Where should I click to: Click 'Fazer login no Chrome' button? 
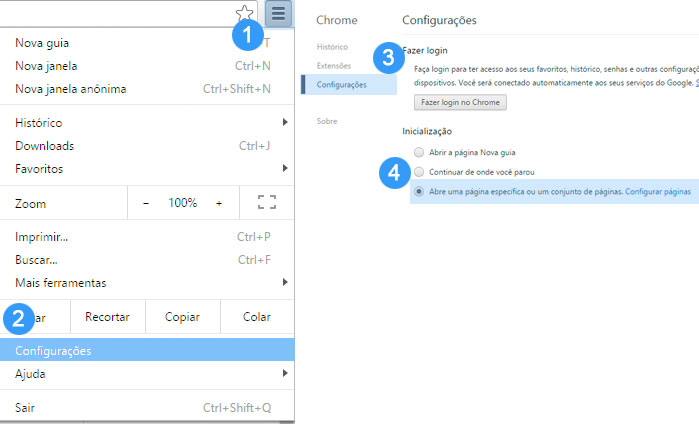460,102
